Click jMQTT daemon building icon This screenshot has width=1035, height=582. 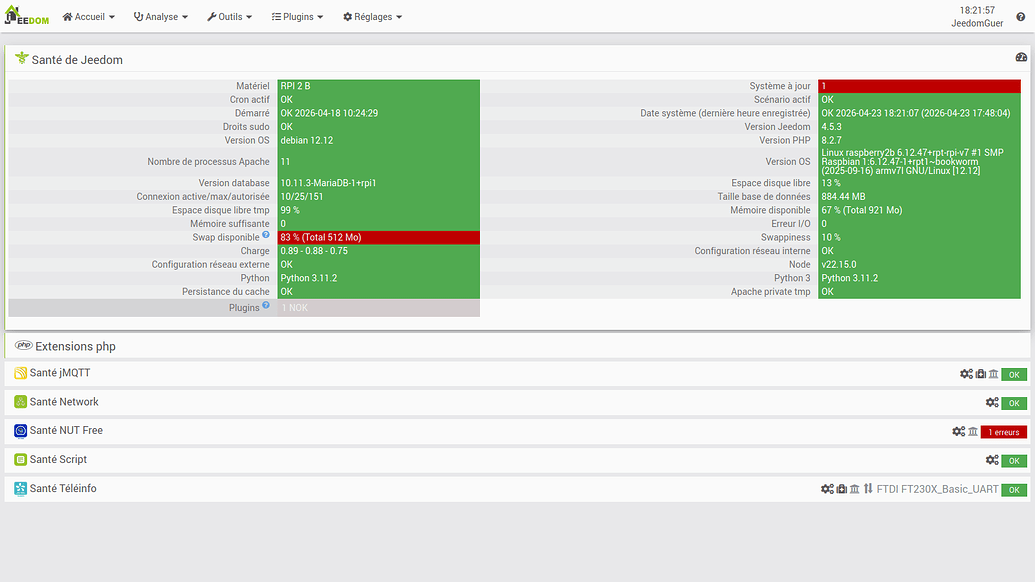pos(993,374)
